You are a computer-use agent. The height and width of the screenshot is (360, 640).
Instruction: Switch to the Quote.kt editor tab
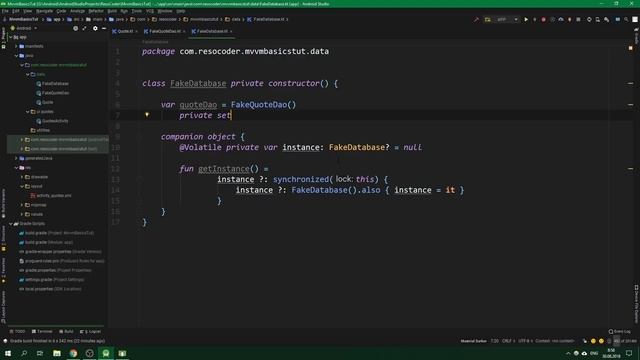click(x=125, y=31)
